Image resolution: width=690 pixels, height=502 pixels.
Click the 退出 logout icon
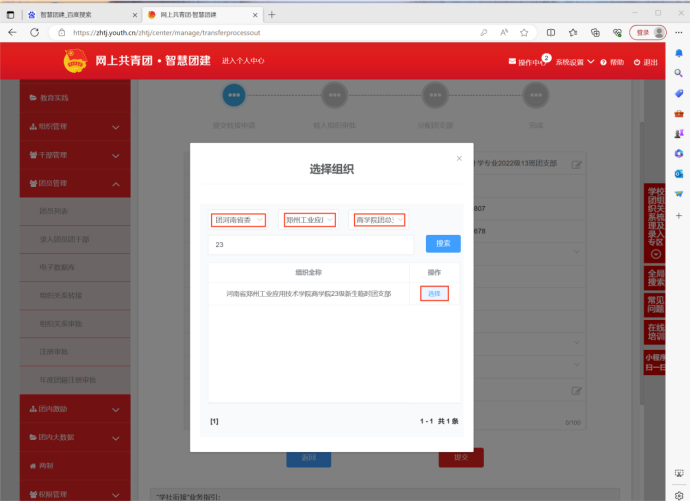[x=637, y=62]
